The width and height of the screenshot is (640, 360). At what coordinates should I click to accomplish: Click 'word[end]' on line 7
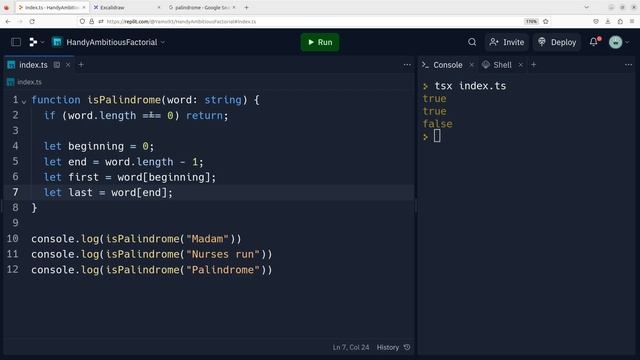139,193
